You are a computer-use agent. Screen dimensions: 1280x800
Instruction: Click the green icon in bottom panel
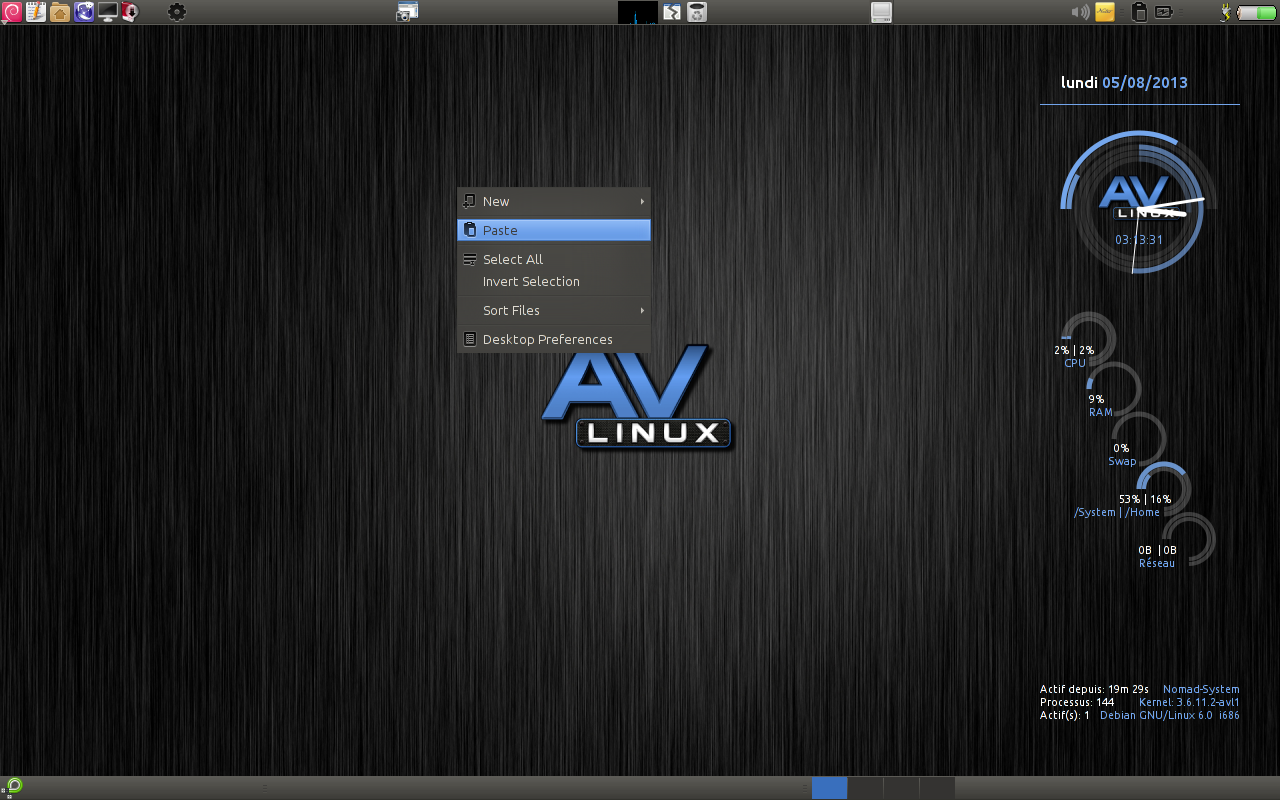15,786
